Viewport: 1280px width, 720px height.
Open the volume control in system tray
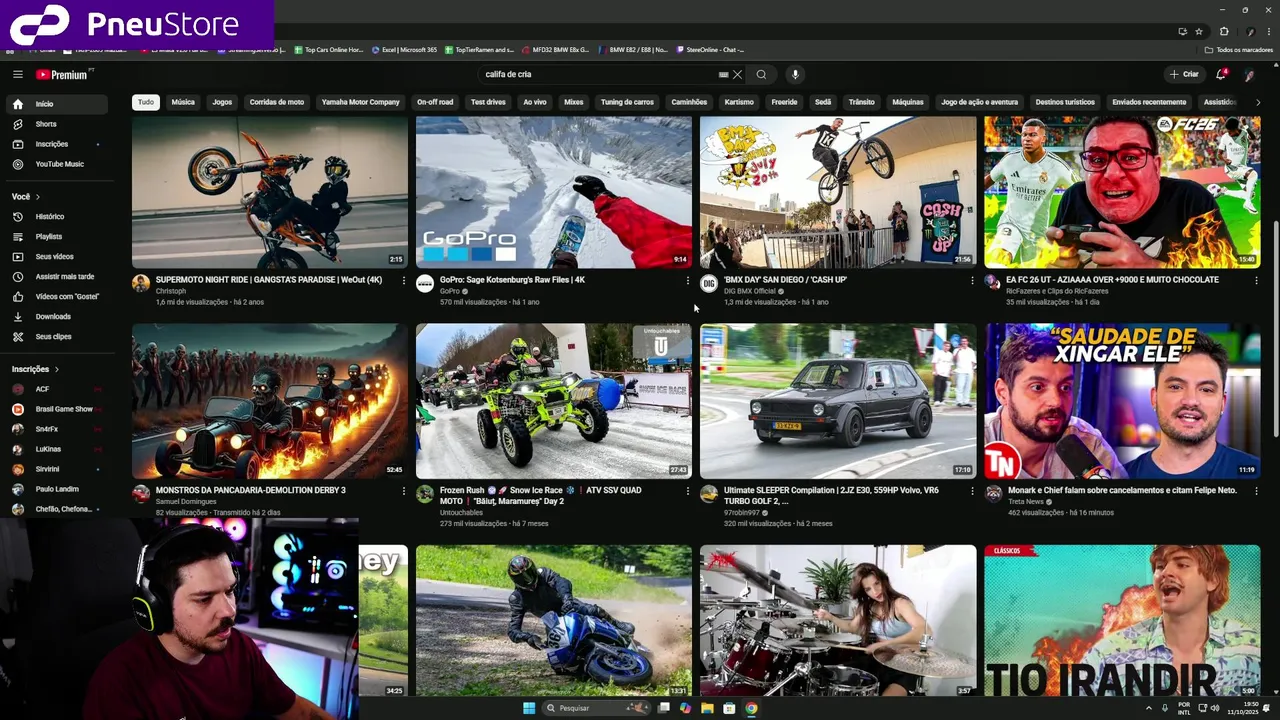point(1215,708)
